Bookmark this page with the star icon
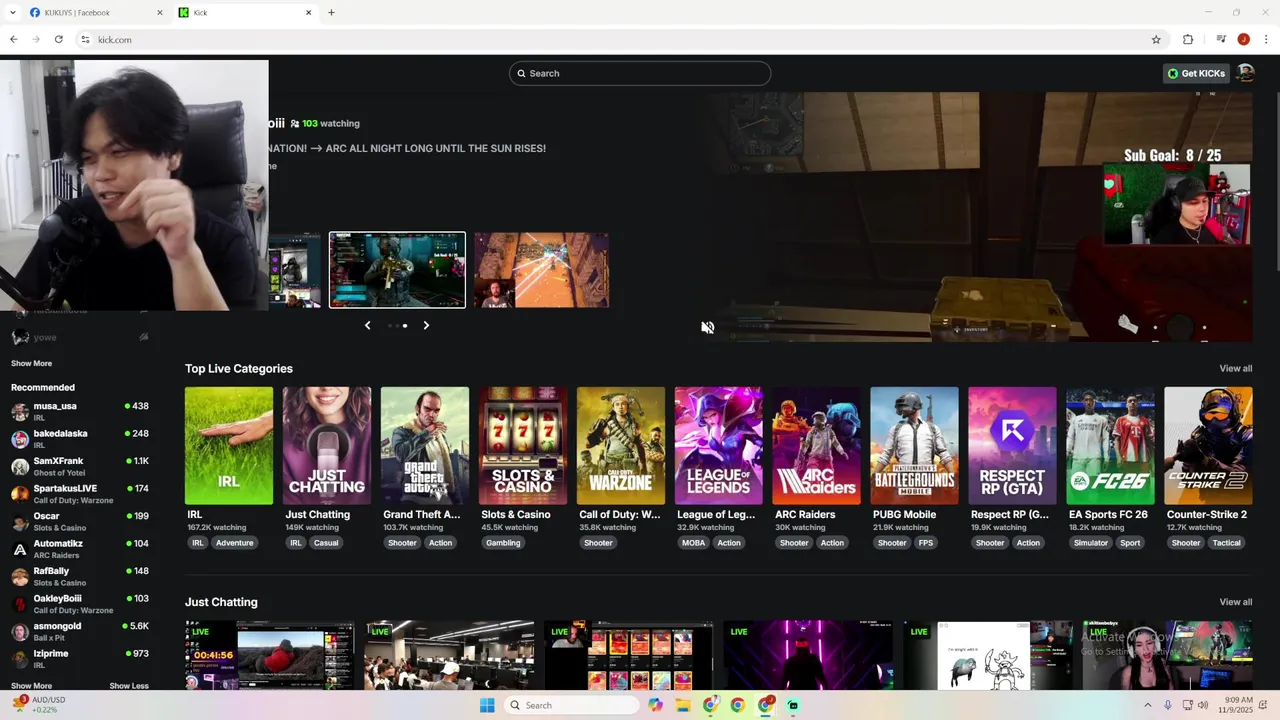 [x=1156, y=40]
